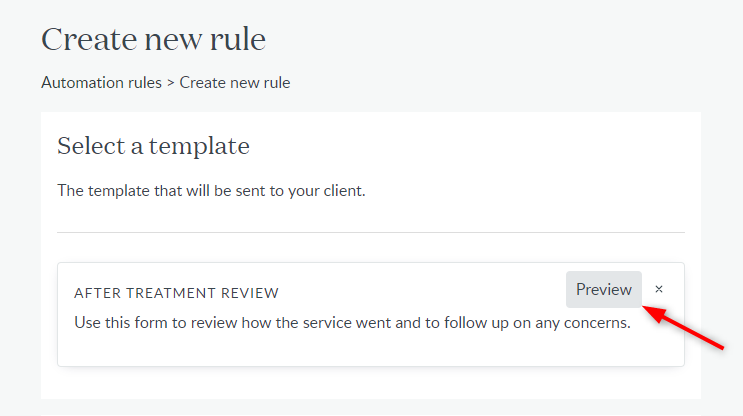This screenshot has width=743, height=416.
Task: Click the word 'template' in the section heading
Action: 199,147
